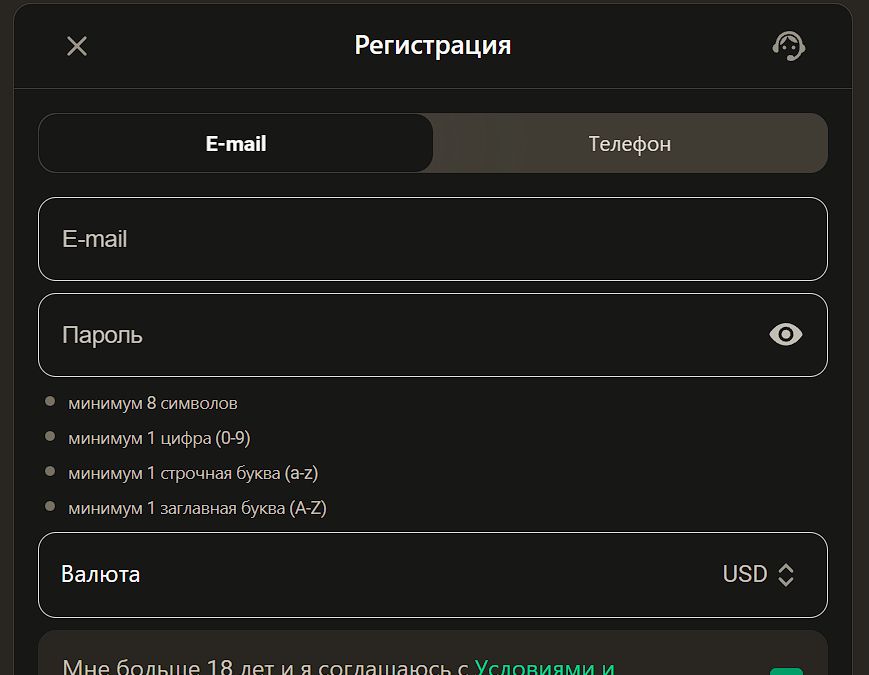Click the eye icon in password field
This screenshot has height=675, width=869.
[x=785, y=334]
